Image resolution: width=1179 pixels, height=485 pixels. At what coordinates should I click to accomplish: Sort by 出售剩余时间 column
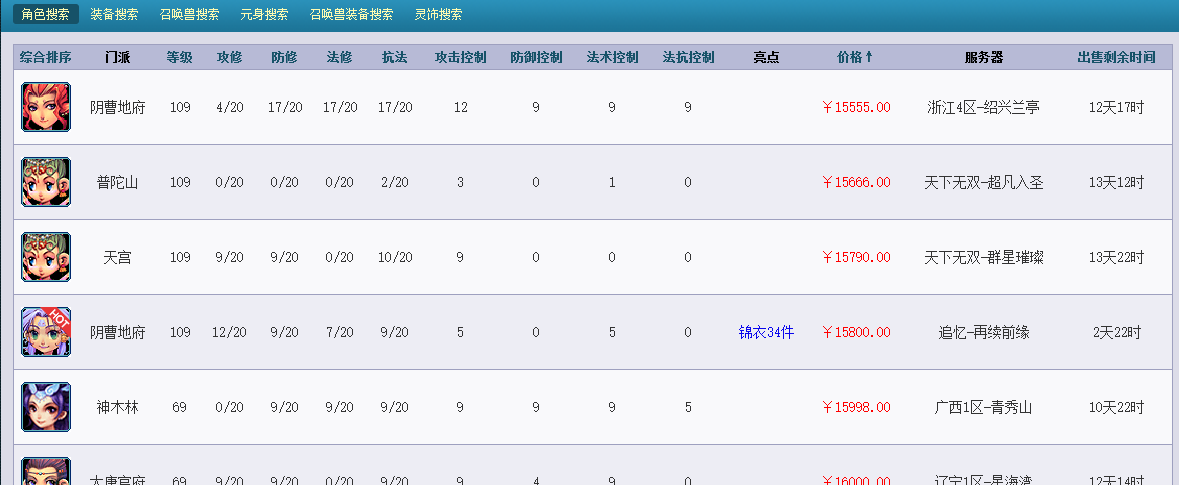pos(1116,58)
